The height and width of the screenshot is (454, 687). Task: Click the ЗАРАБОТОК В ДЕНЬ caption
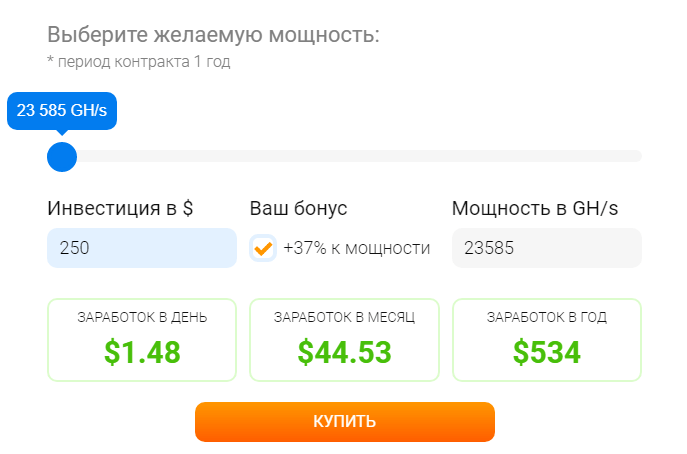(x=142, y=318)
